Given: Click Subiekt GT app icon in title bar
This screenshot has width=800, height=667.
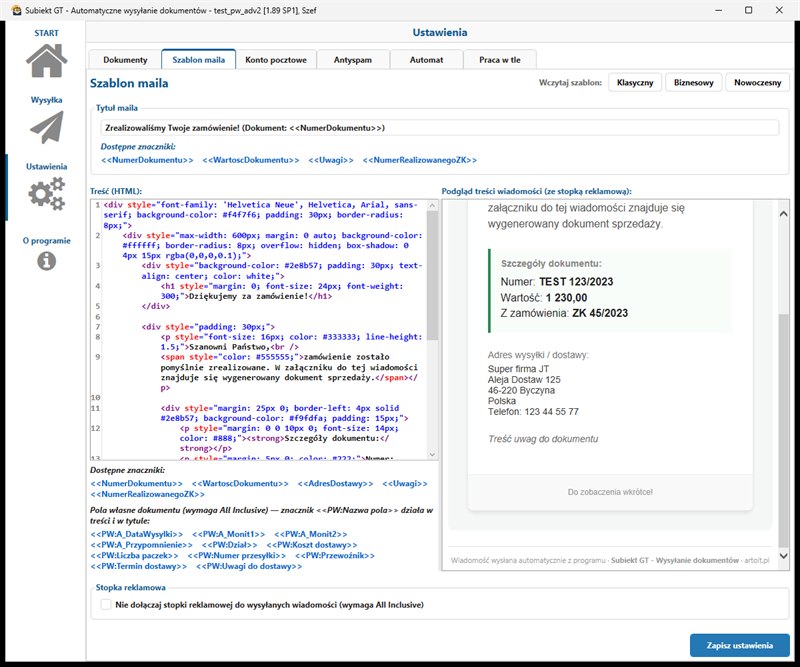Looking at the screenshot, I should [16, 10].
